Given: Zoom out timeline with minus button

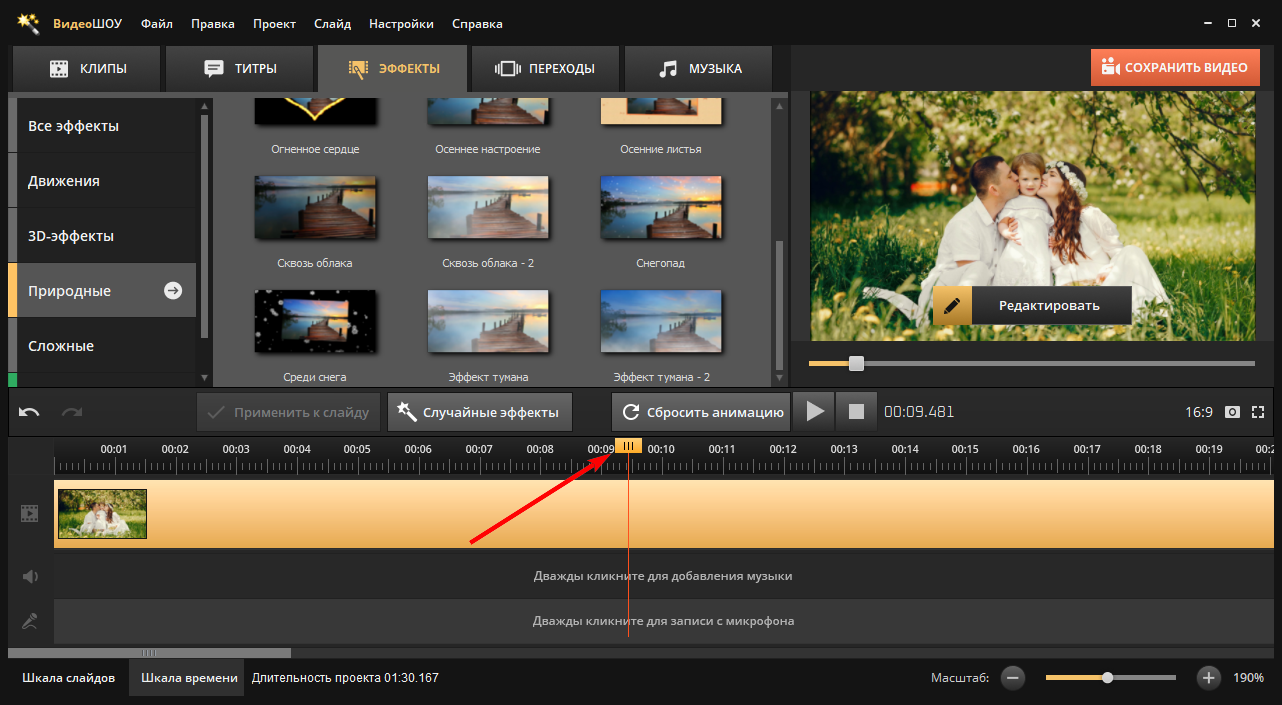Looking at the screenshot, I should pyautogui.click(x=1013, y=678).
